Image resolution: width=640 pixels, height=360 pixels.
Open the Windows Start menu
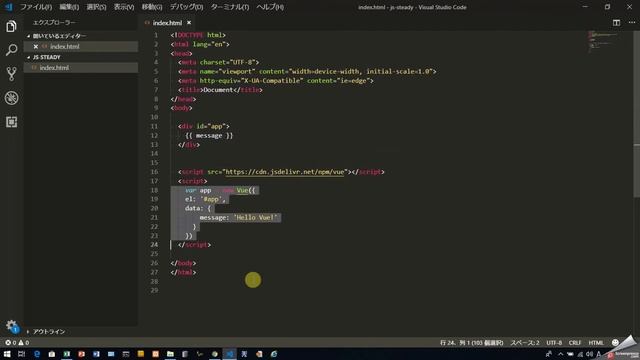(7, 354)
